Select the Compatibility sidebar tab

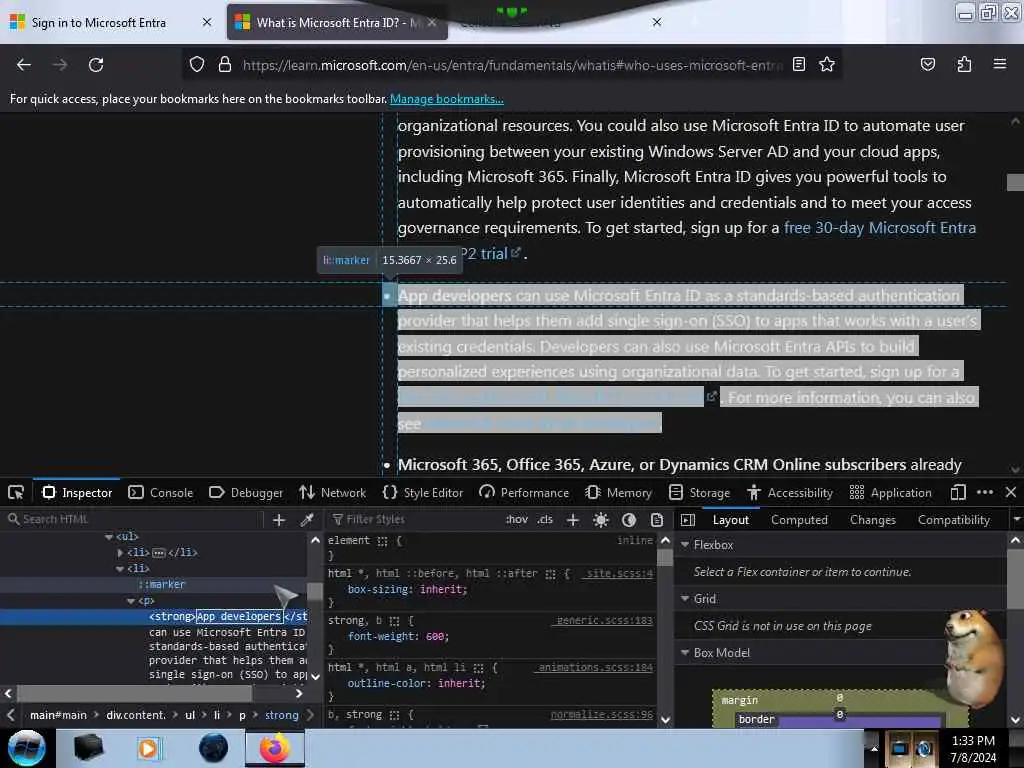[x=953, y=520]
